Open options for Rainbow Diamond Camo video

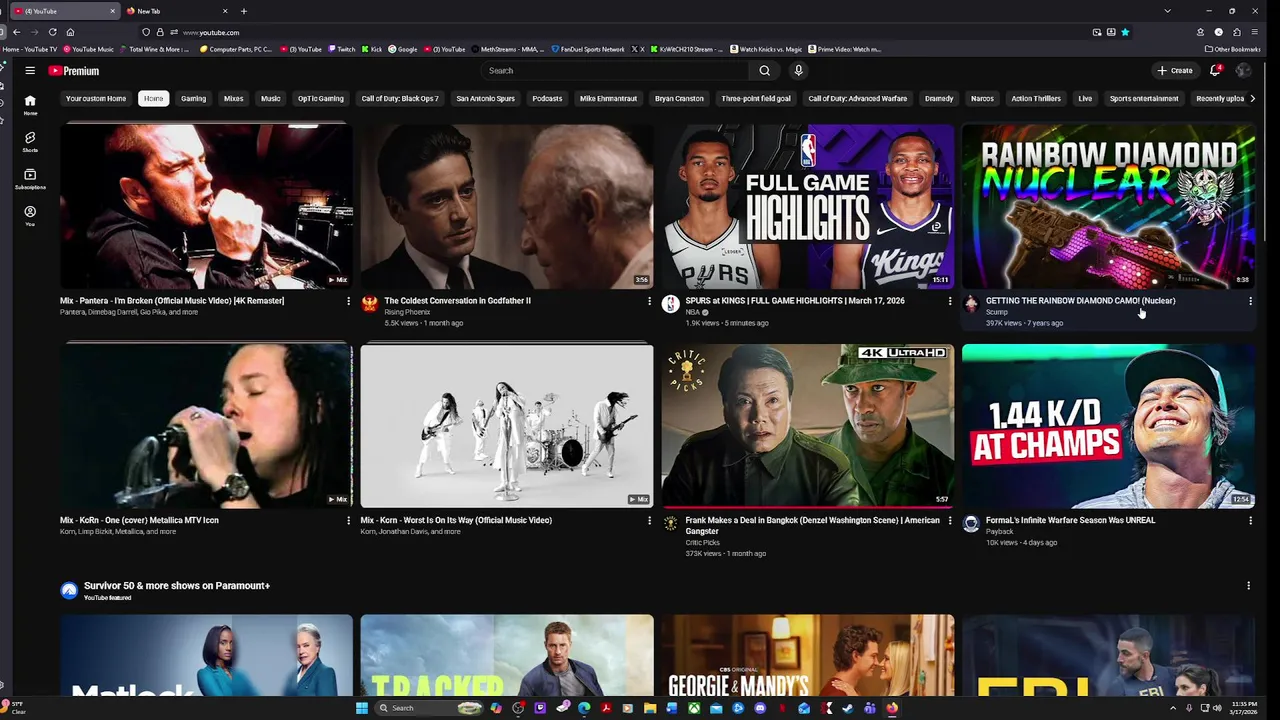pos(1250,301)
